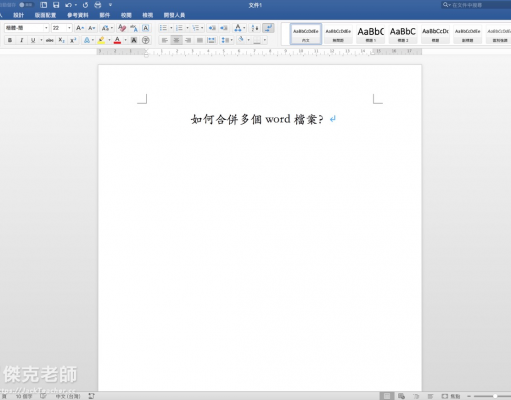Open borders dropdown arrow

[x=265, y=40]
